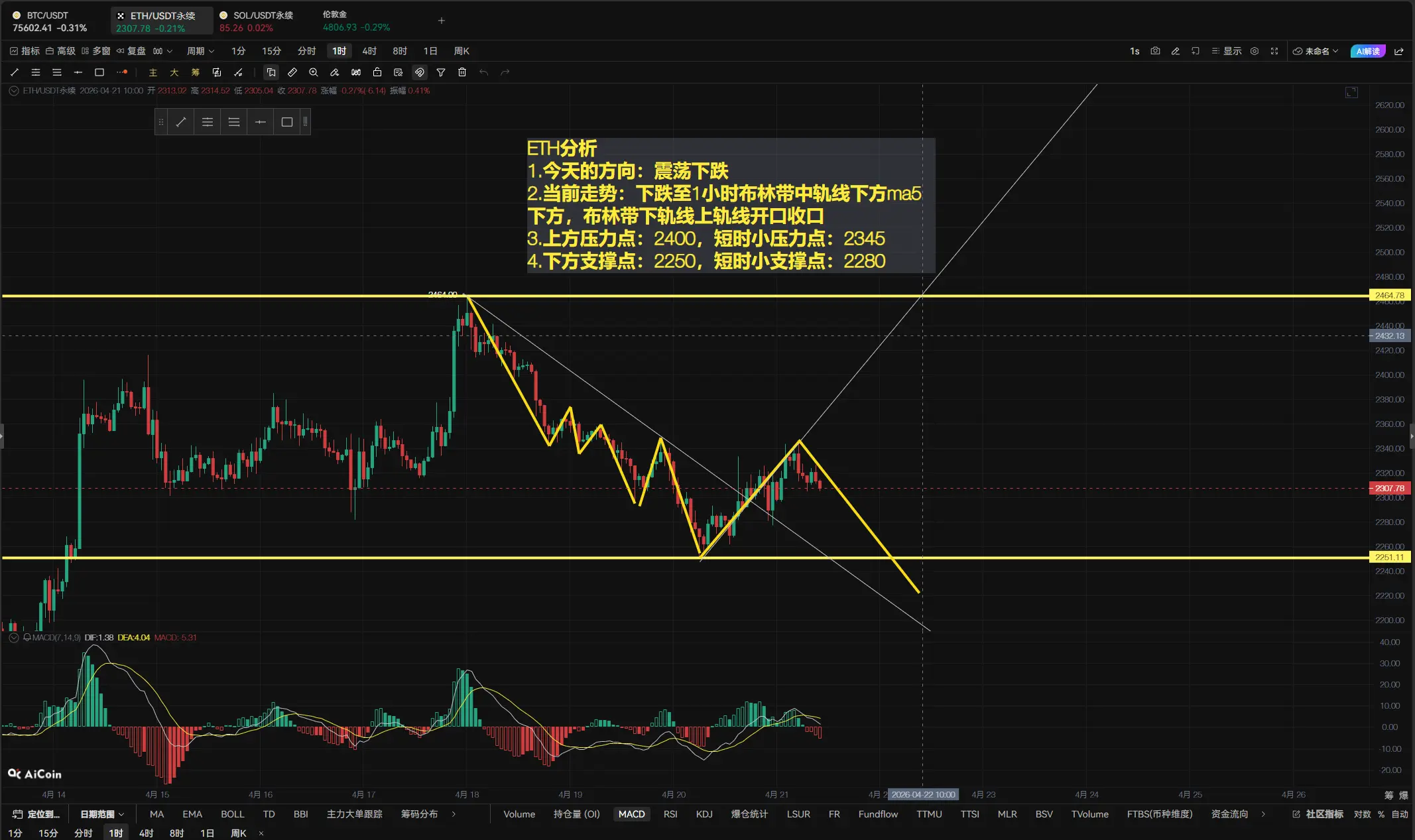
Task: Click the filter funnel icon
Action: click(441, 72)
